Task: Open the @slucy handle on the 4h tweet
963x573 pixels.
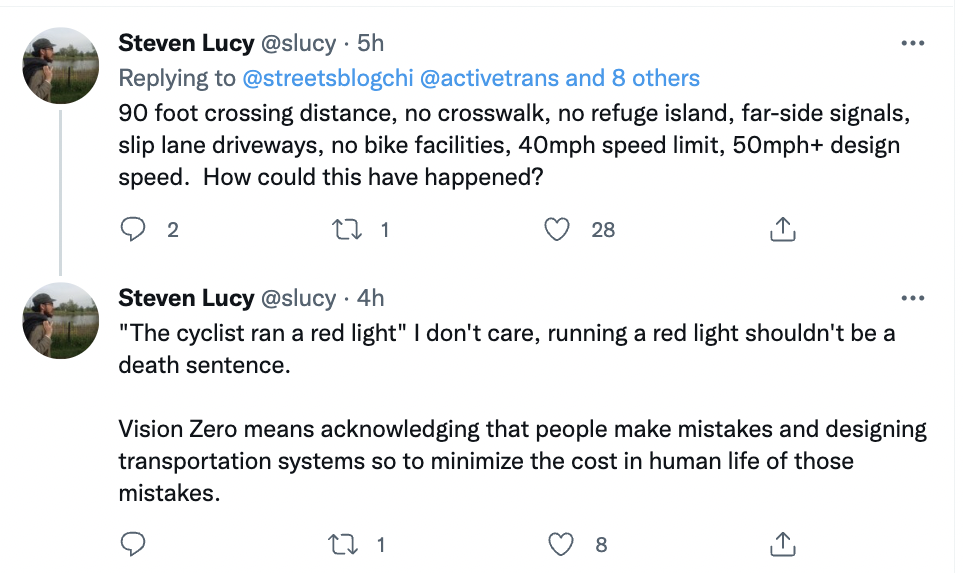Action: coord(298,298)
